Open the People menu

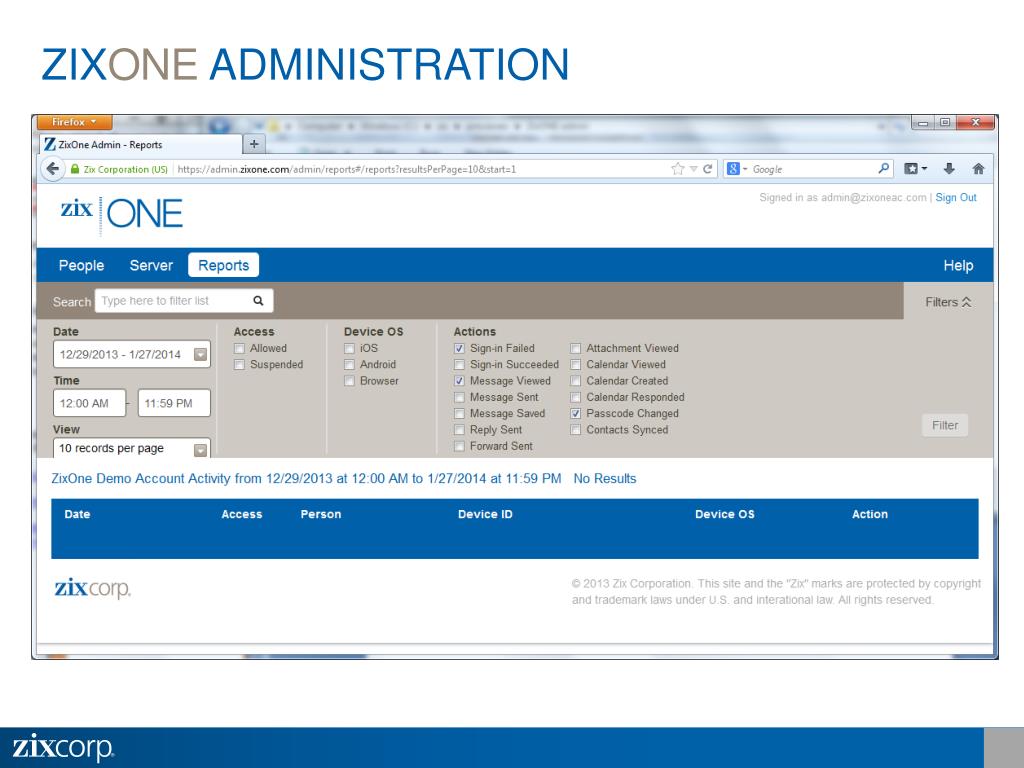(82, 265)
